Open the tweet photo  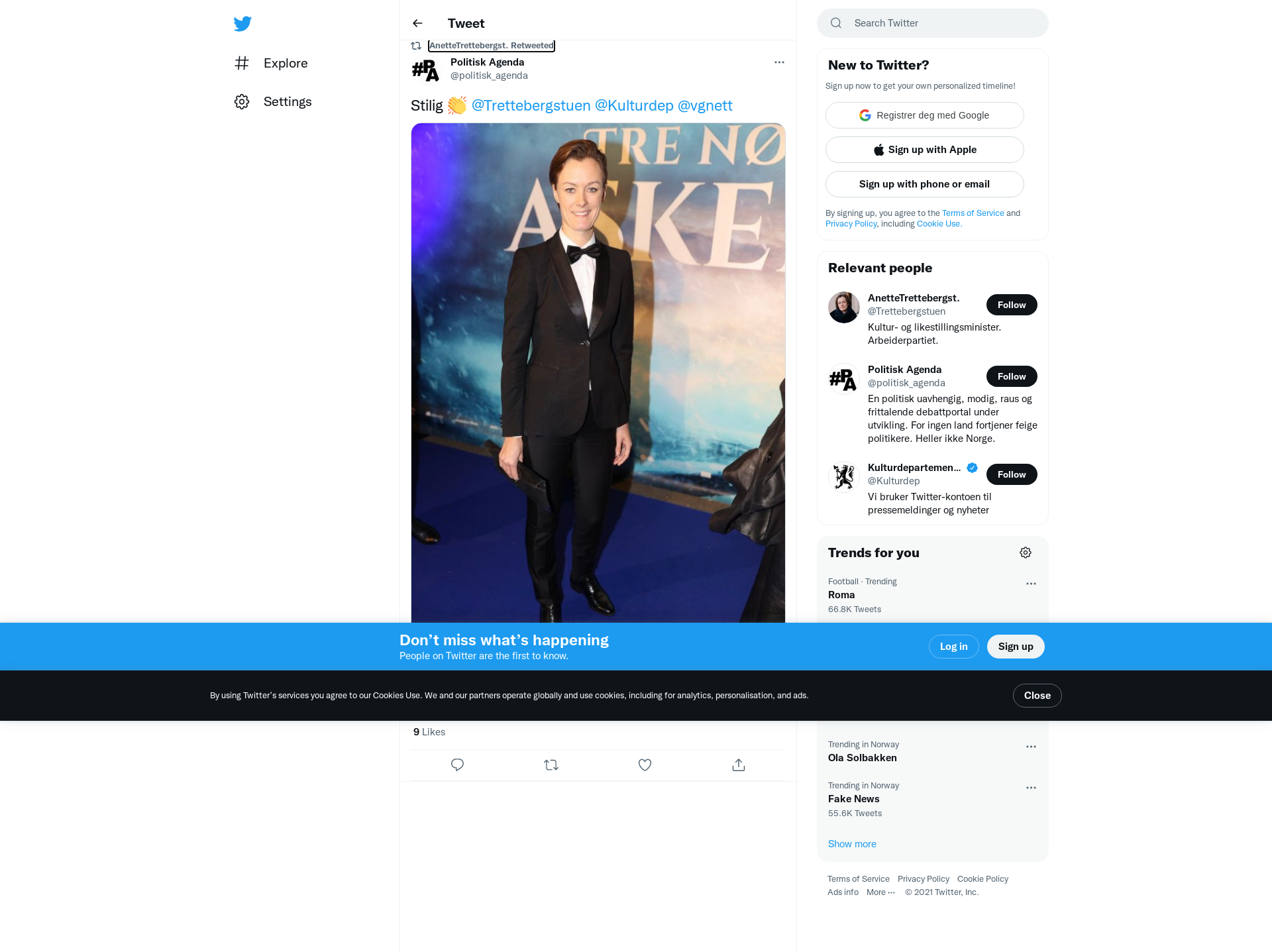pyautogui.click(x=598, y=373)
